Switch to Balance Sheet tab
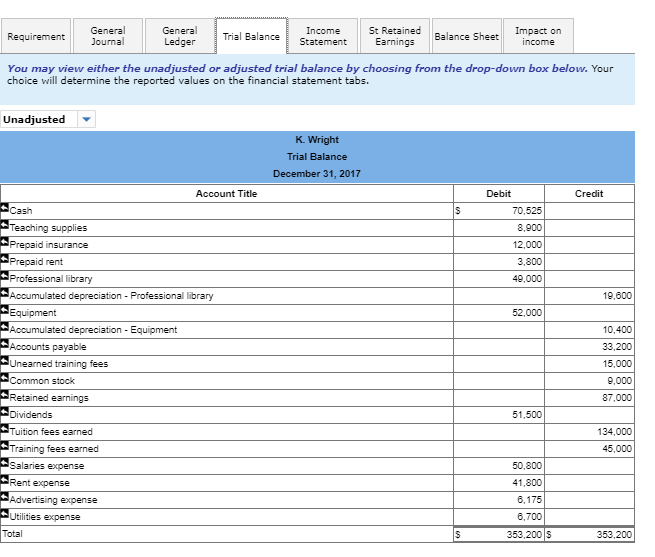Screen dimensions: 655x557 [x=467, y=36]
